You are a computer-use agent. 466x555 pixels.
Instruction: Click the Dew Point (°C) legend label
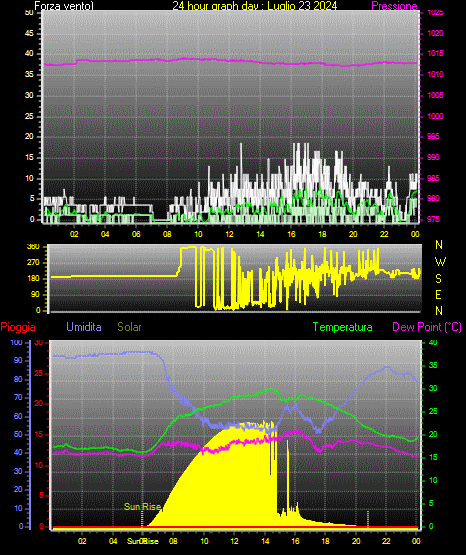427,327
